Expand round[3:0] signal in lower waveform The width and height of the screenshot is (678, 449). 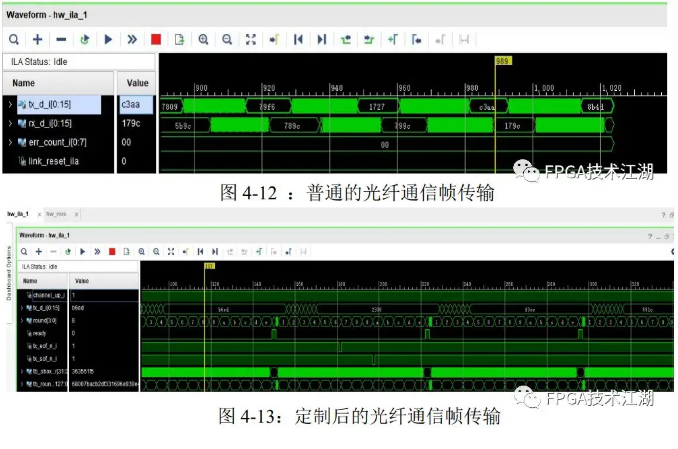(x=22, y=321)
